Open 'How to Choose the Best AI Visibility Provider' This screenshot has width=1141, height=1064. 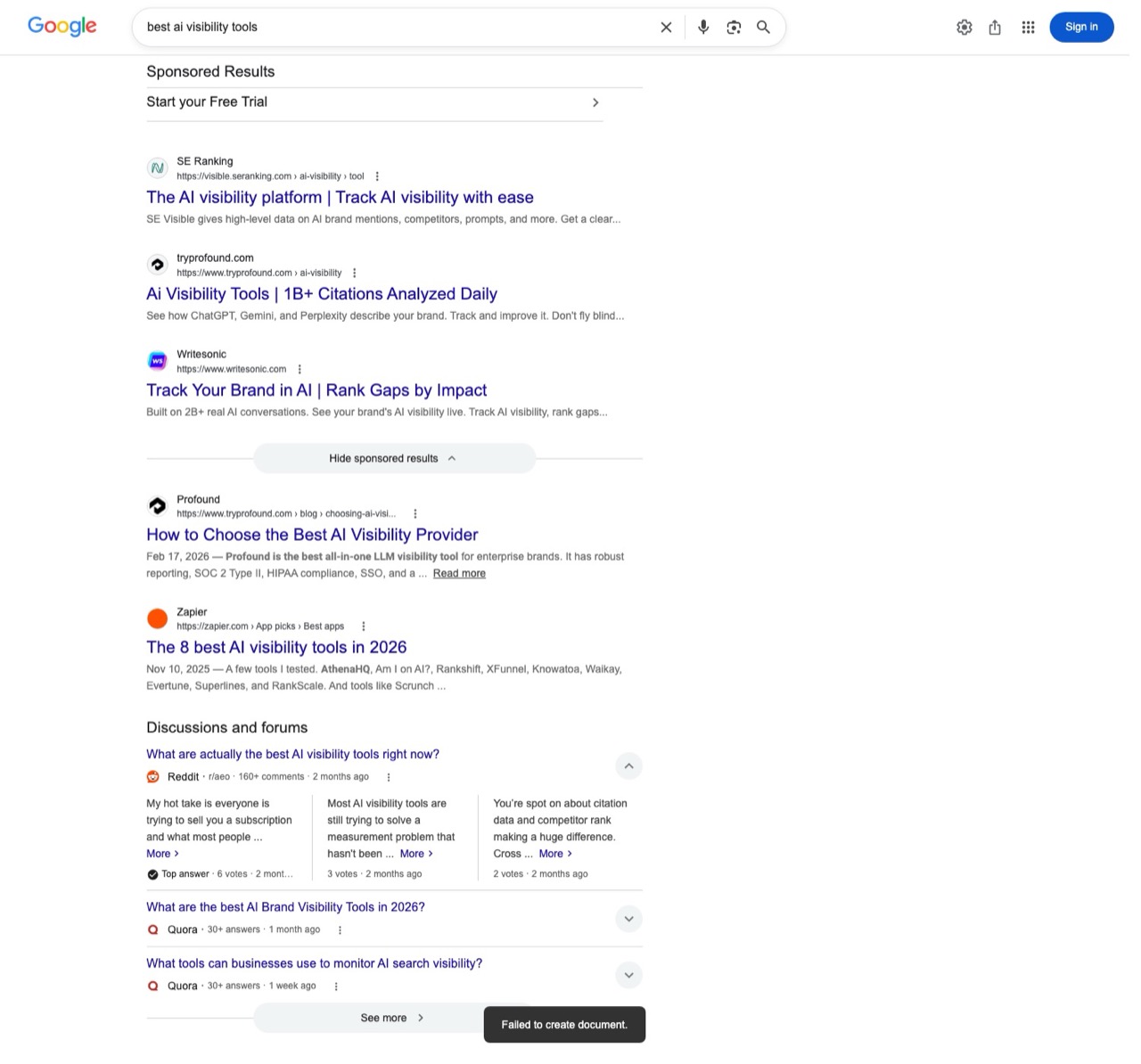[x=312, y=535]
